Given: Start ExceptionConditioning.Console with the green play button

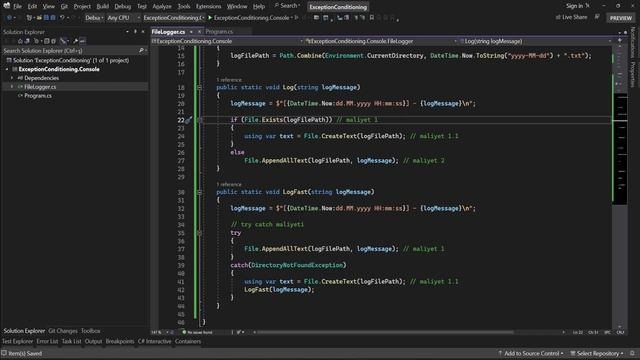Looking at the screenshot, I should pyautogui.click(x=210, y=18).
